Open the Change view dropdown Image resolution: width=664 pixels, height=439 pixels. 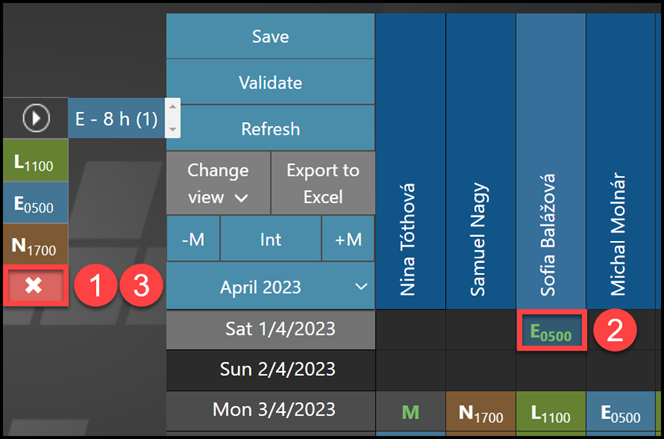pyautogui.click(x=219, y=183)
